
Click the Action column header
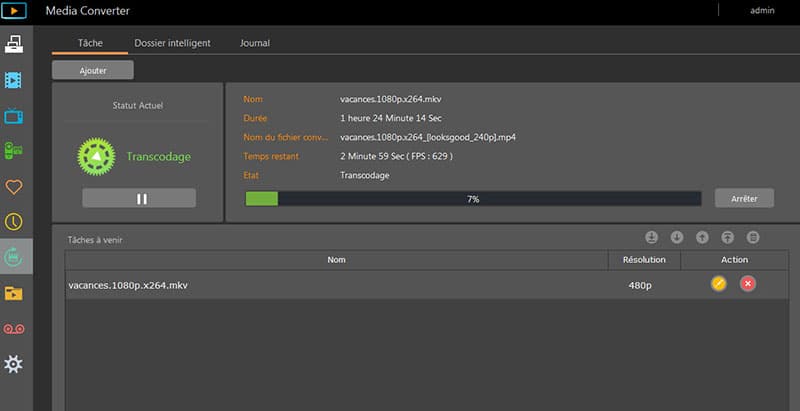click(735, 260)
